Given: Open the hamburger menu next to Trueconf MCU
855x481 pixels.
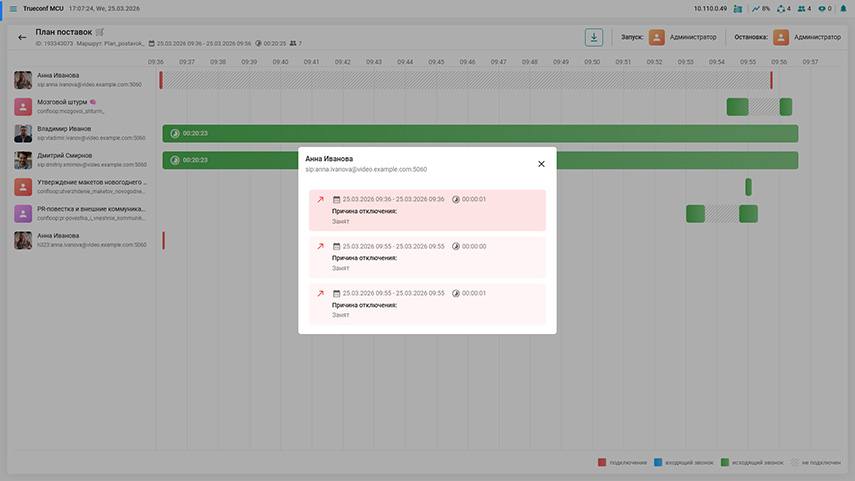Looking at the screenshot, I should [13, 8].
